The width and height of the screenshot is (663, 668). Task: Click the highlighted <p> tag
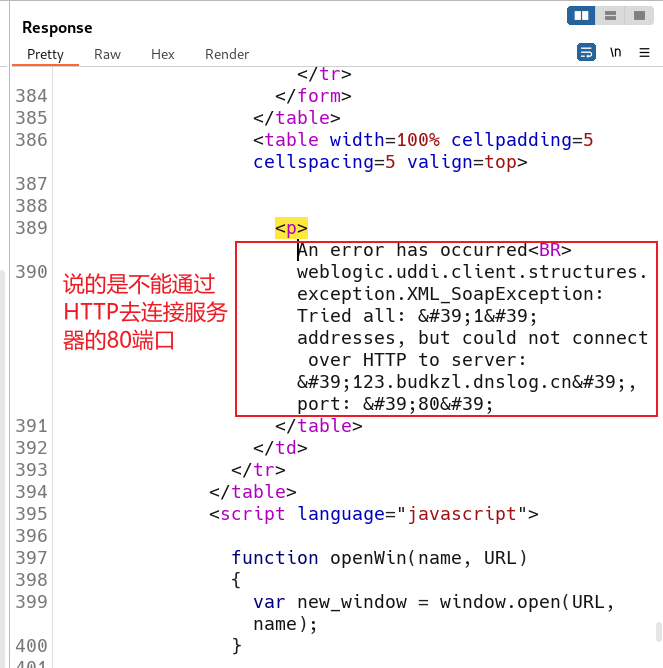(291, 228)
